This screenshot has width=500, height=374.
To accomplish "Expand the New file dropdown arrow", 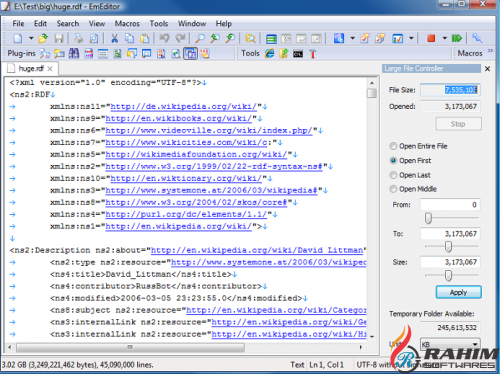I will (x=31, y=38).
